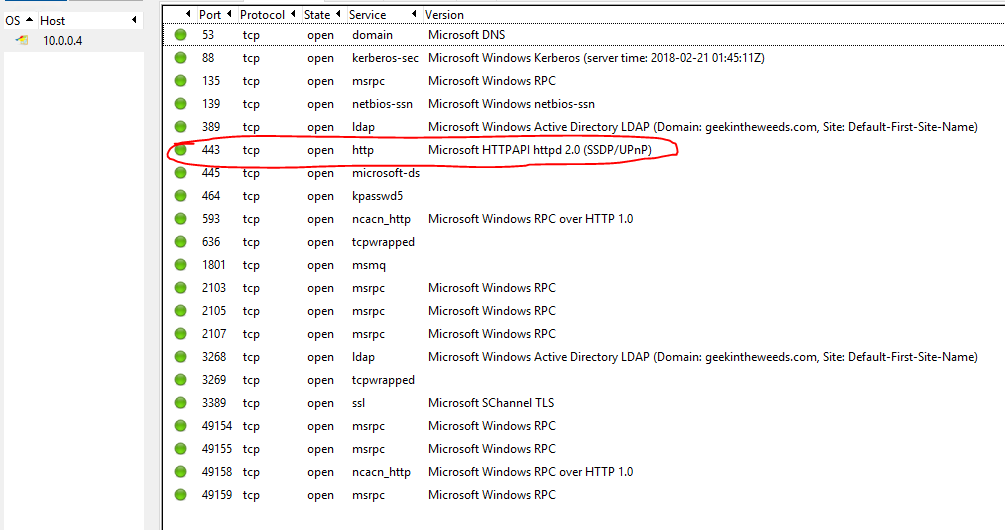
Task: Sort by the Protocol column header
Action: pos(262,15)
